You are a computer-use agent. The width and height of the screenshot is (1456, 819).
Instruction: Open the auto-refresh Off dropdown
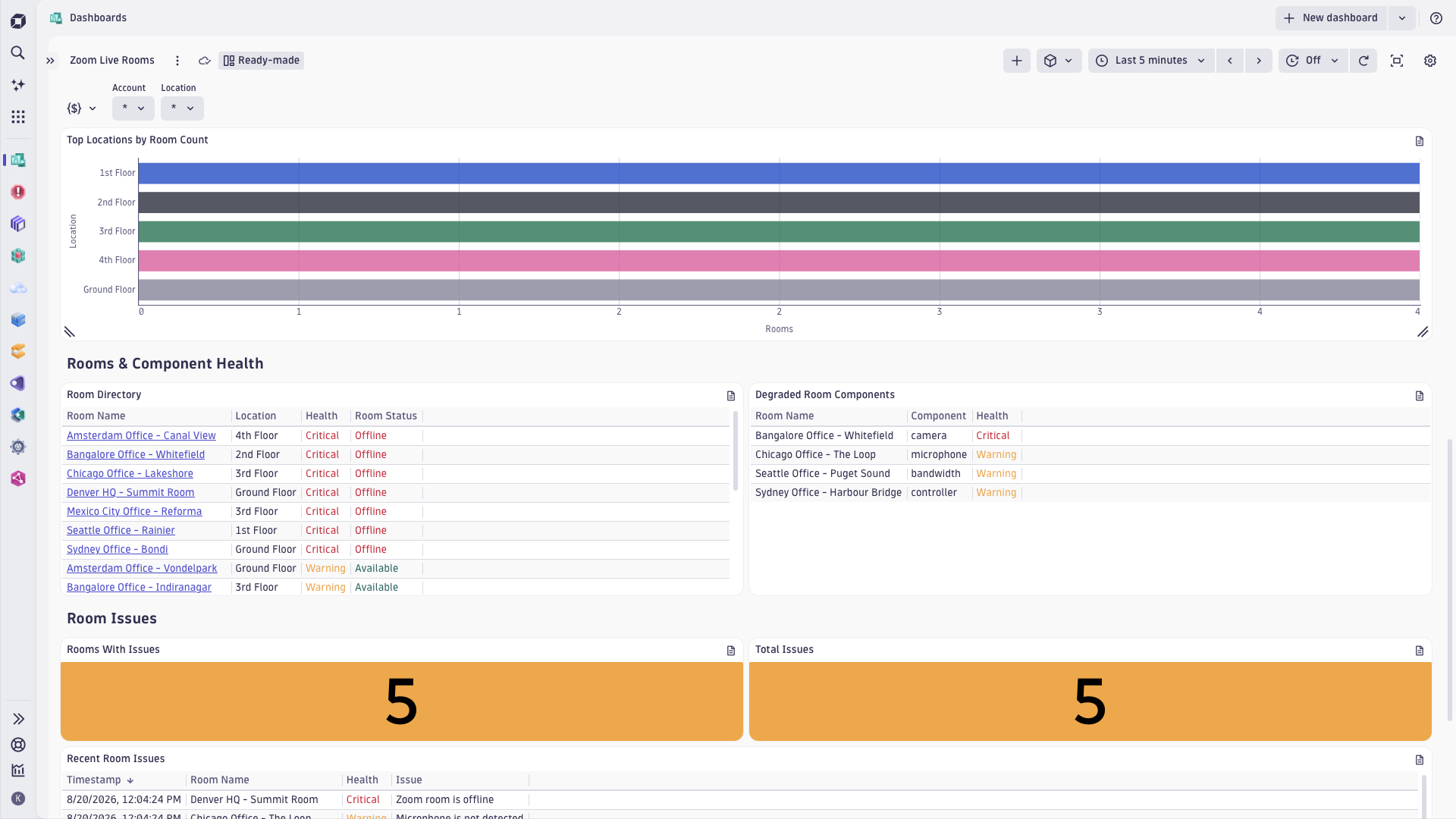tap(1313, 61)
